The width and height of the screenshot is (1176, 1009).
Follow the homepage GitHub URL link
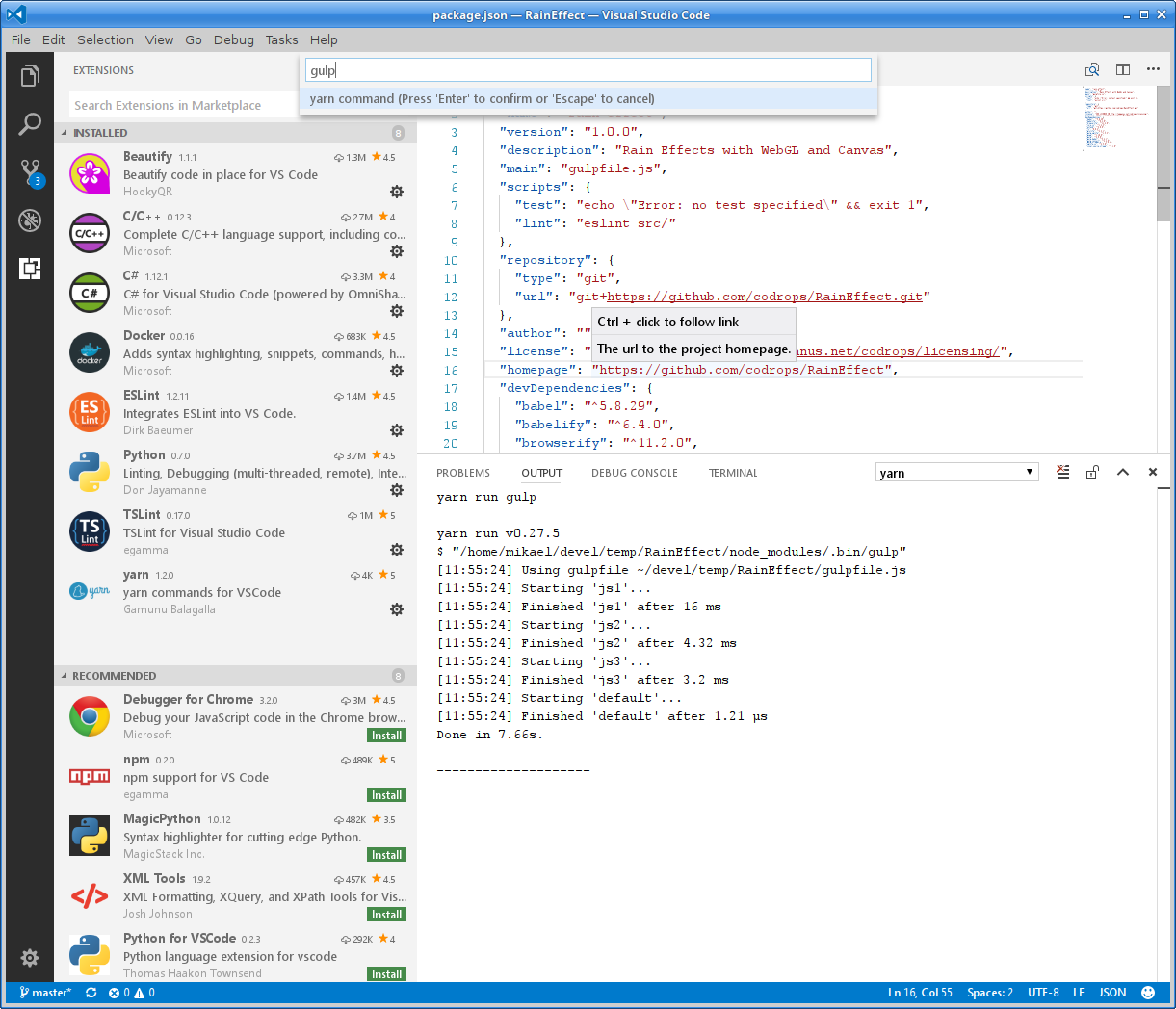tap(742, 370)
